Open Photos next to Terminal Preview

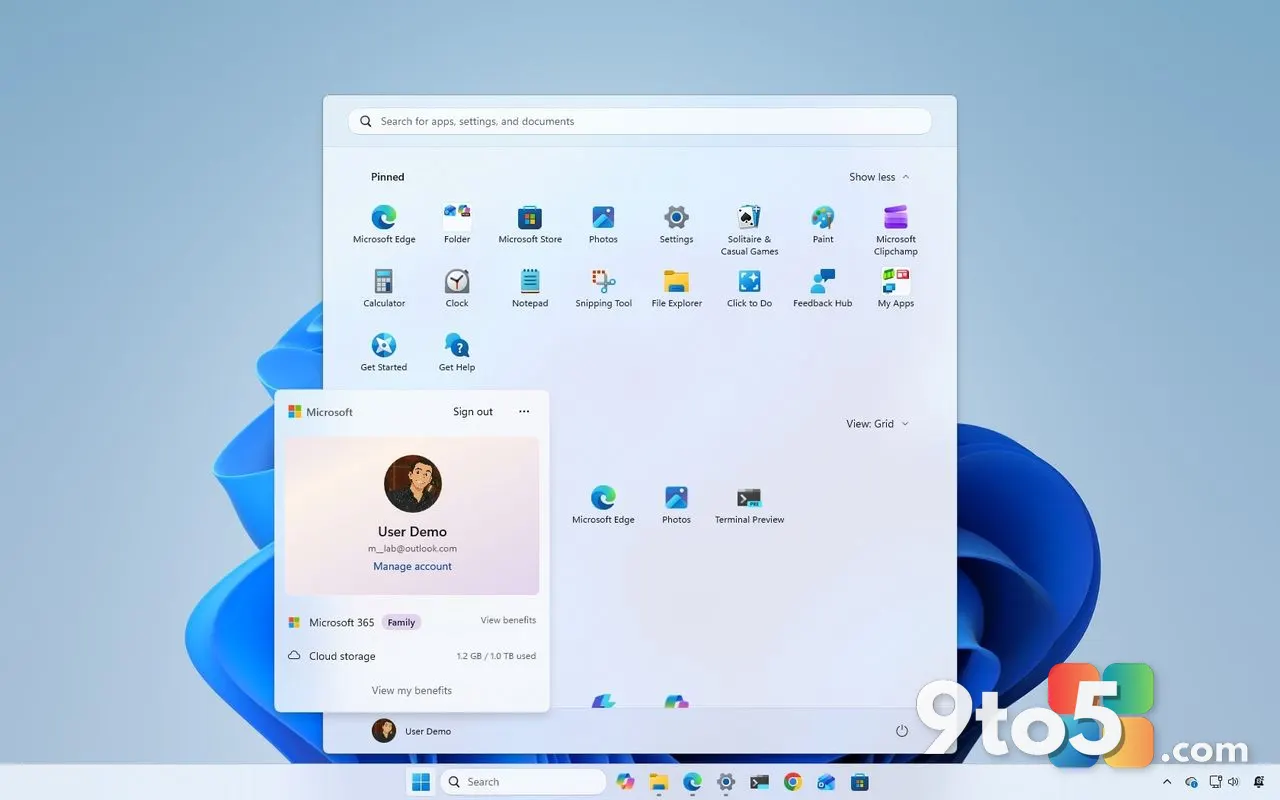pos(676,504)
